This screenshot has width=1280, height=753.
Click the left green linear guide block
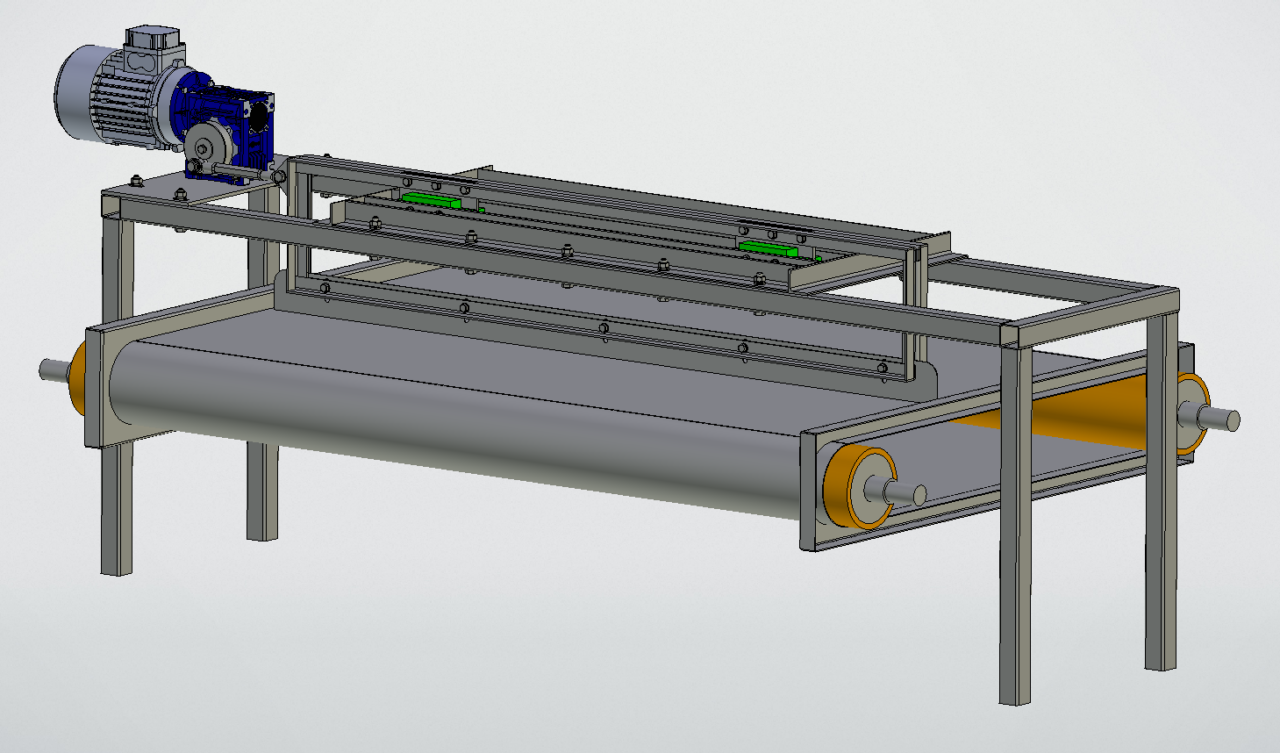click(x=431, y=200)
